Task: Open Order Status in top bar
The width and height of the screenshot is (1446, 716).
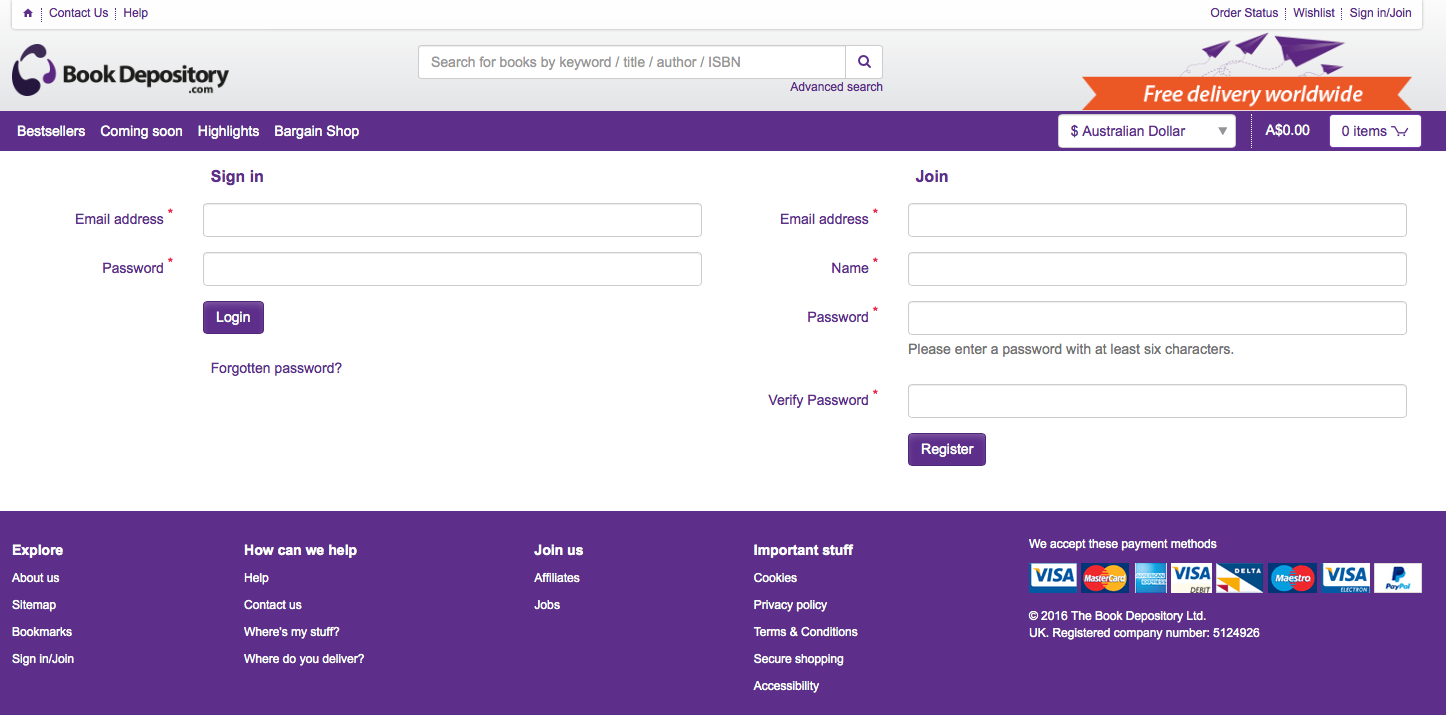Action: pos(1244,13)
